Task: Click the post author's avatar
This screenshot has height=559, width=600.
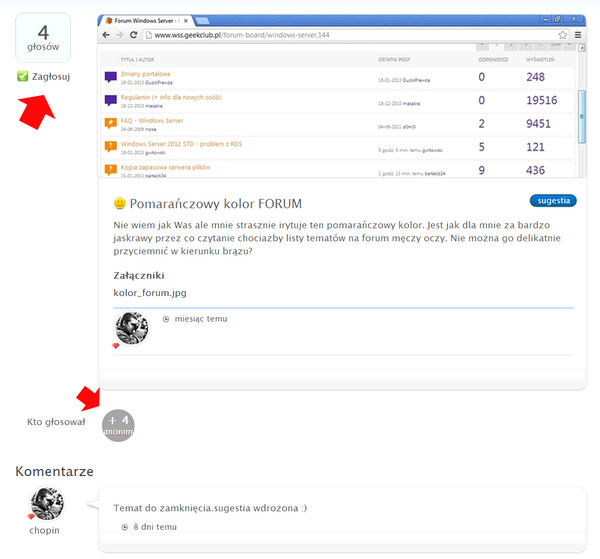Action: coord(132,328)
